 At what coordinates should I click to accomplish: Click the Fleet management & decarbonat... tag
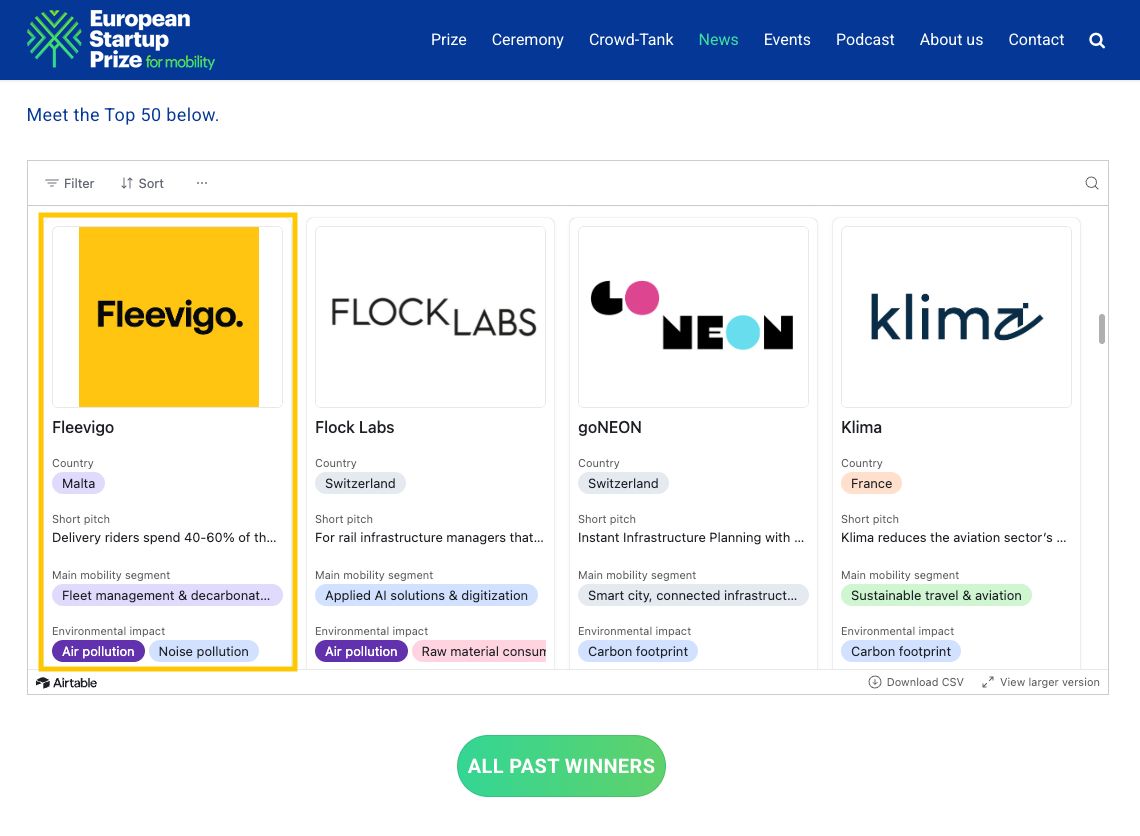click(167, 595)
